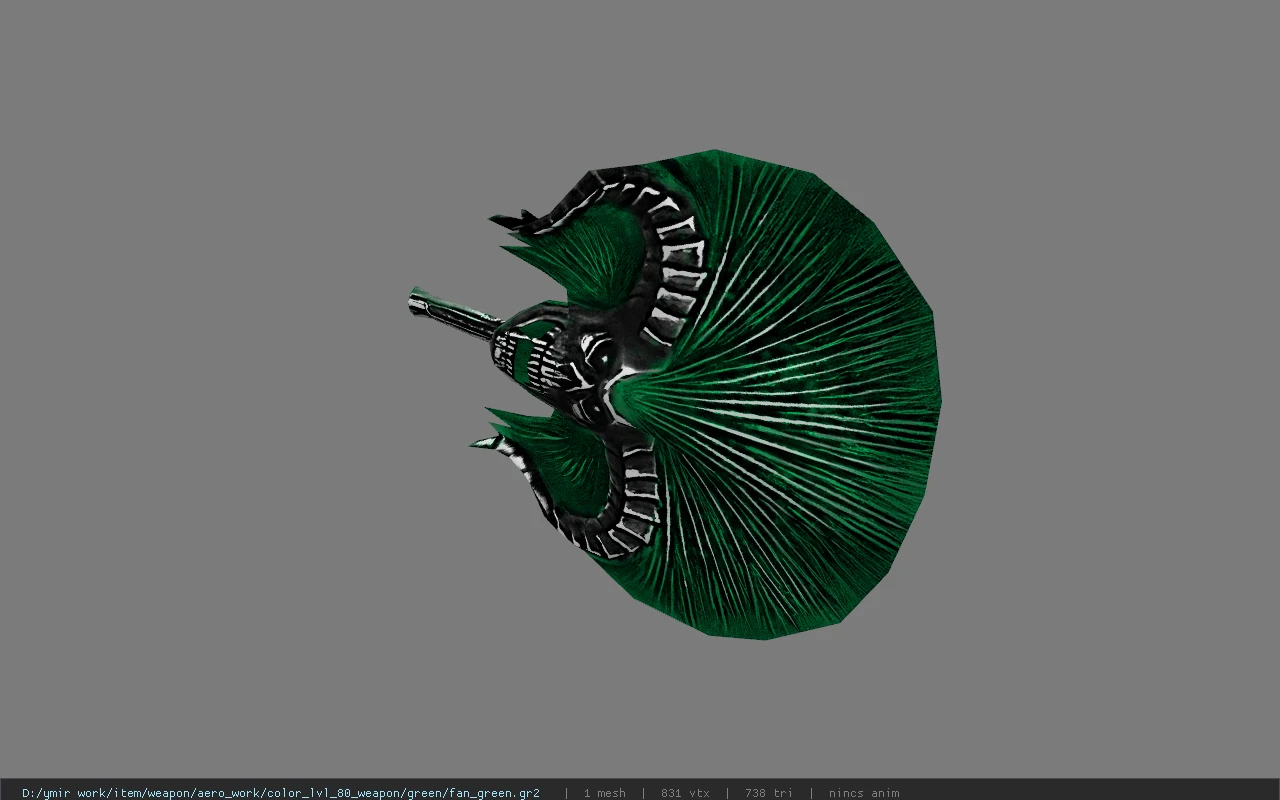1280x800 pixels.
Task: Click the '738 tri' triangle count
Action: coord(768,793)
